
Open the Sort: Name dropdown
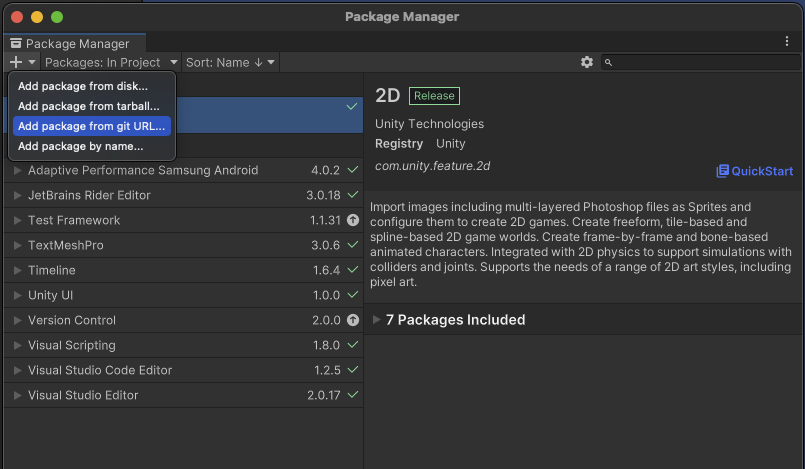pyautogui.click(x=229, y=62)
